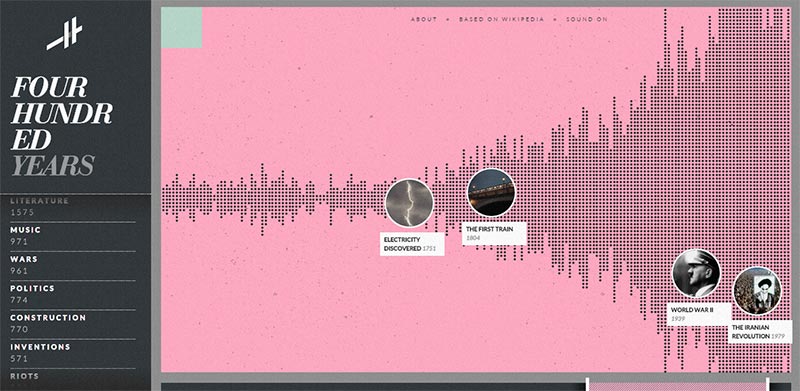Image resolution: width=800 pixels, height=391 pixels.
Task: Click the mint green square in the corner
Action: point(182,28)
